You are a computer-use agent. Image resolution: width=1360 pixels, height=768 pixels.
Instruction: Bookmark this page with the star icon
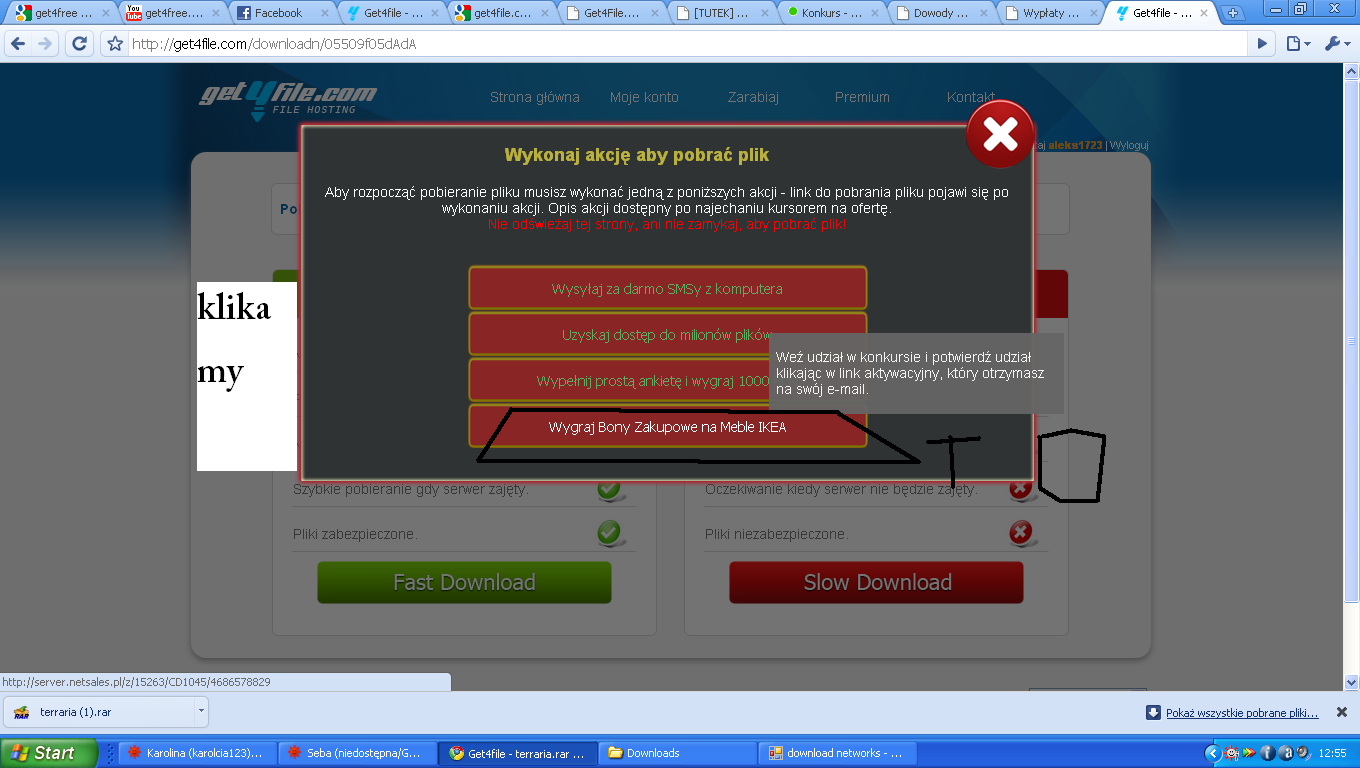click(x=115, y=44)
